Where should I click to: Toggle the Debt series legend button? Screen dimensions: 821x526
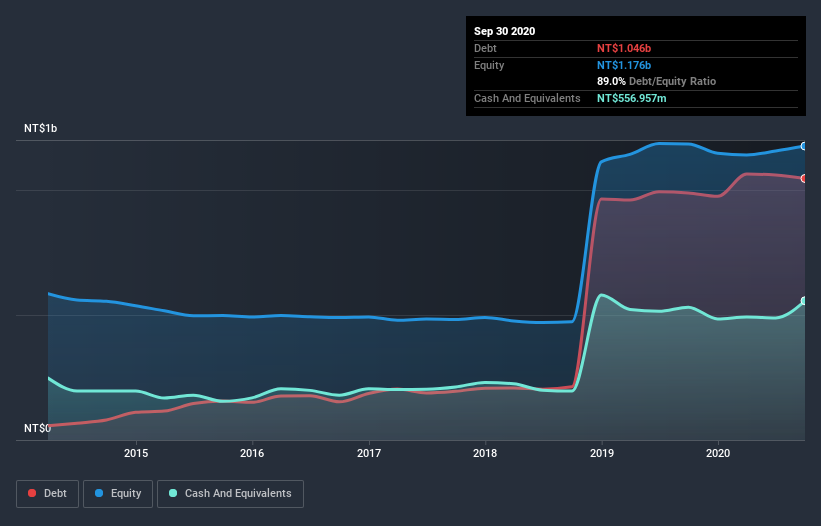pyautogui.click(x=47, y=494)
